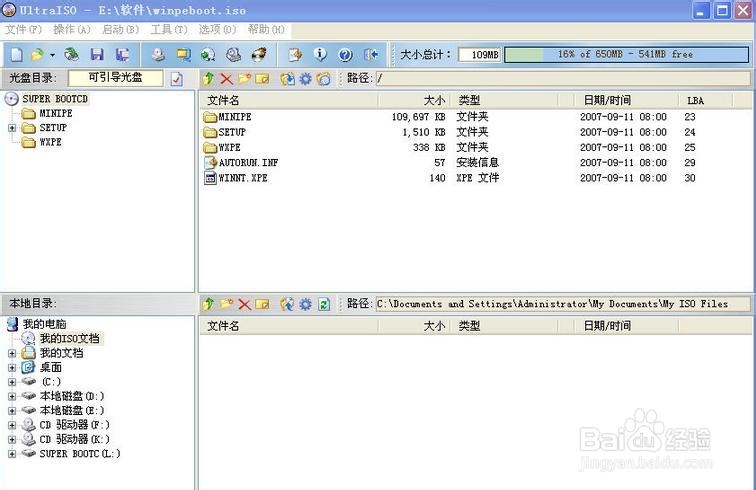Click the New folder icon in local pane
This screenshot has height=490, width=756.
(227, 304)
